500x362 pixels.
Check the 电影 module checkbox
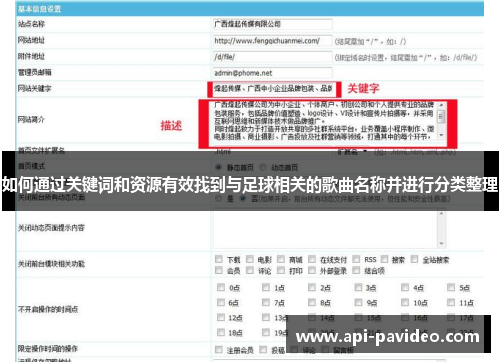(x=250, y=259)
